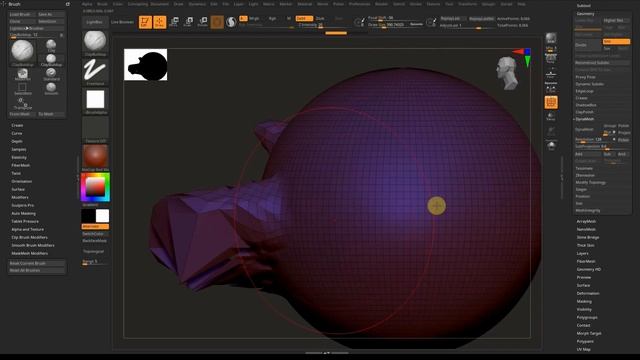Open the red MatCap material selector
Image resolution: width=640 pixels, height=360 pixels.
point(95,158)
